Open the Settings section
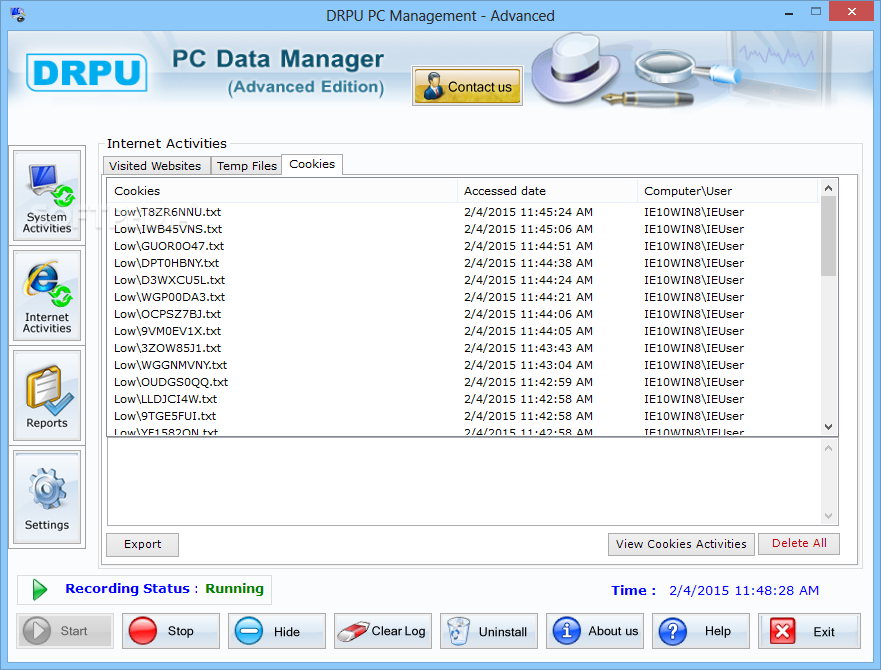Image resolution: width=881 pixels, height=670 pixels. click(47, 497)
